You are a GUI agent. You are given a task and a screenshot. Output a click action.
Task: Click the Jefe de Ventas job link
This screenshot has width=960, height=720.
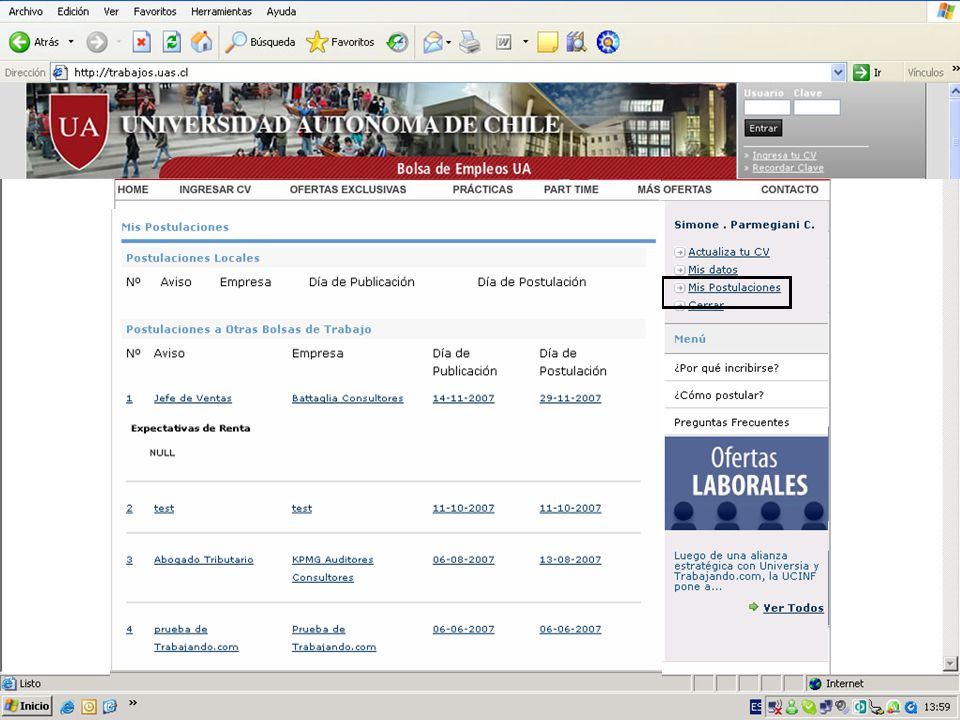[x=193, y=398]
